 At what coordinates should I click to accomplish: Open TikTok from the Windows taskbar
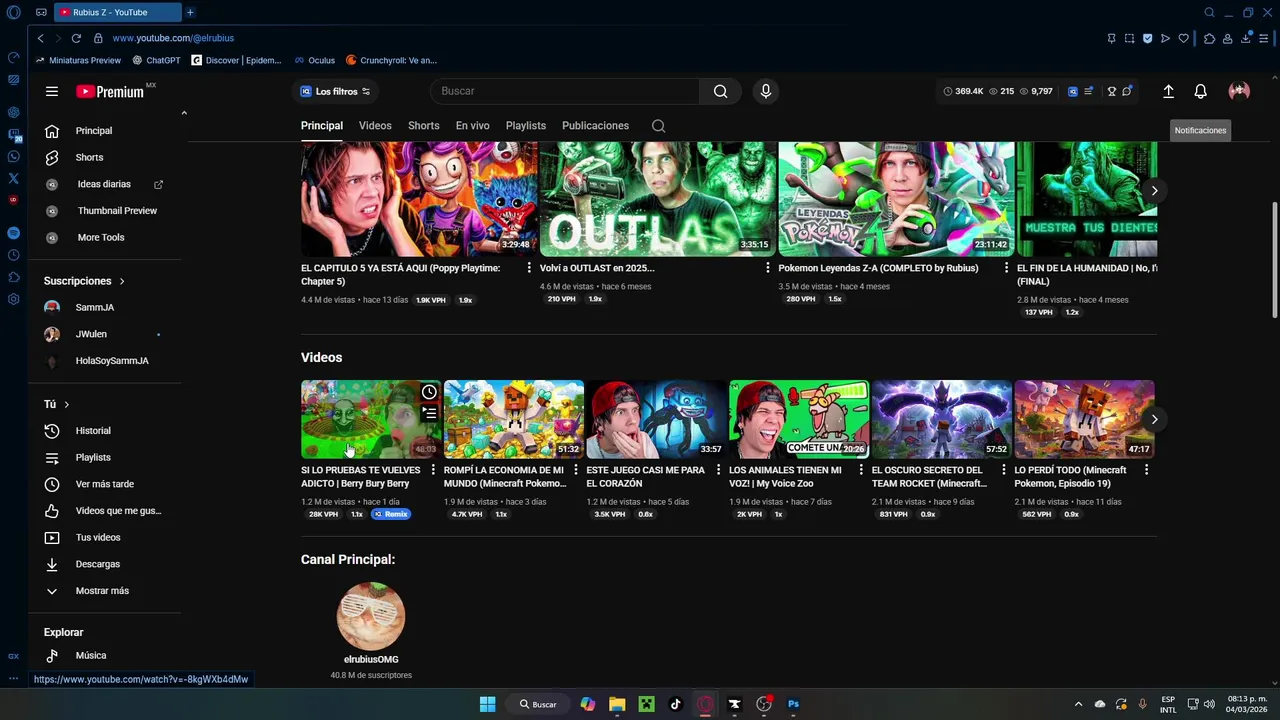point(675,704)
